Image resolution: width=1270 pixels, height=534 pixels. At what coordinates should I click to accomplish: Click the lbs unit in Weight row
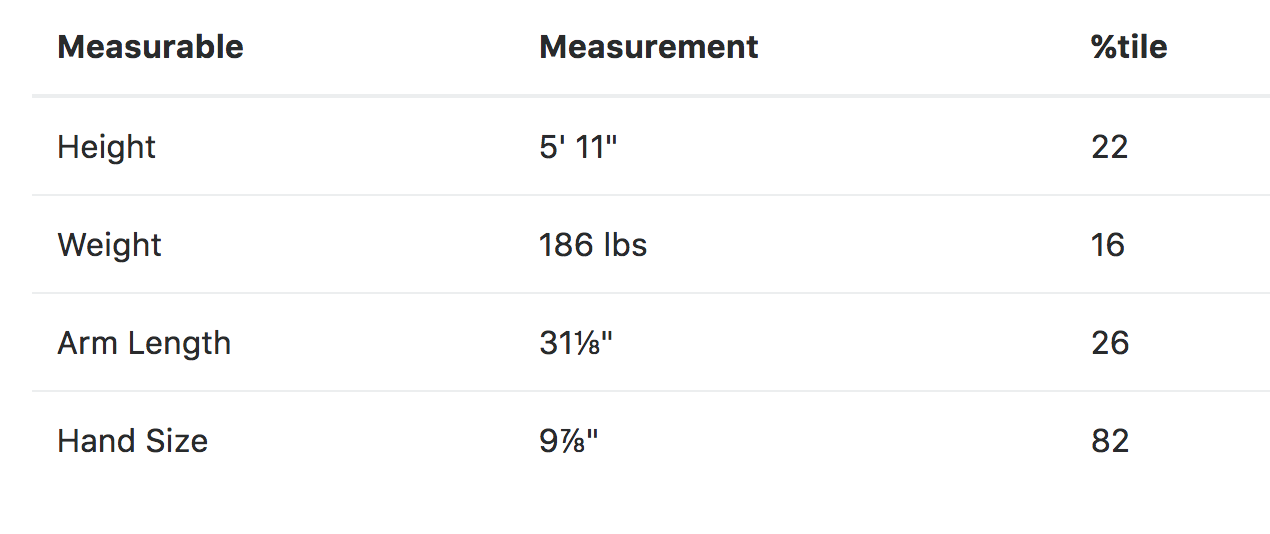tap(625, 245)
